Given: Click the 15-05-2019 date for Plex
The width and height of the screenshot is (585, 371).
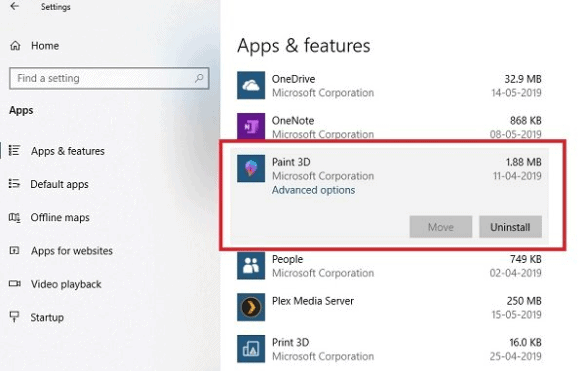Looking at the screenshot, I should [516, 315].
